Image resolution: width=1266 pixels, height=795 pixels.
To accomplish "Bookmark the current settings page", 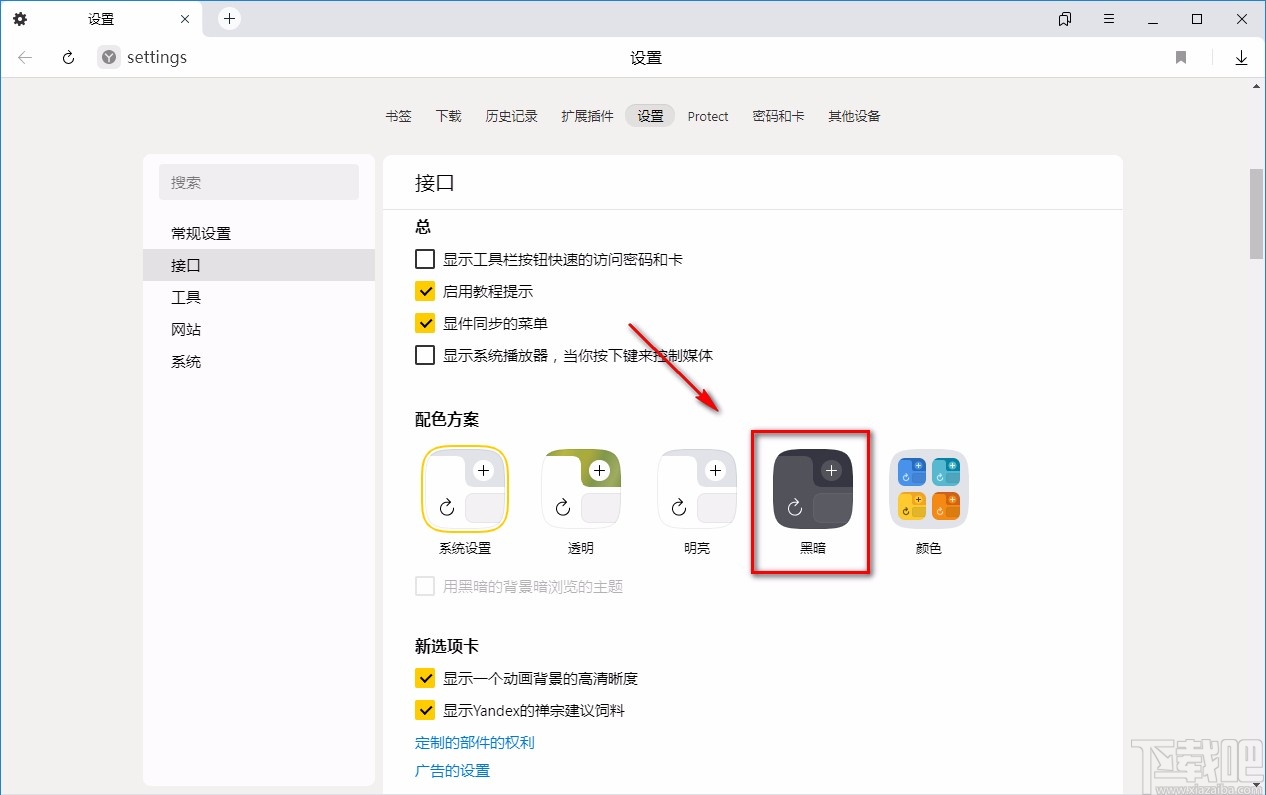I will [x=1181, y=57].
